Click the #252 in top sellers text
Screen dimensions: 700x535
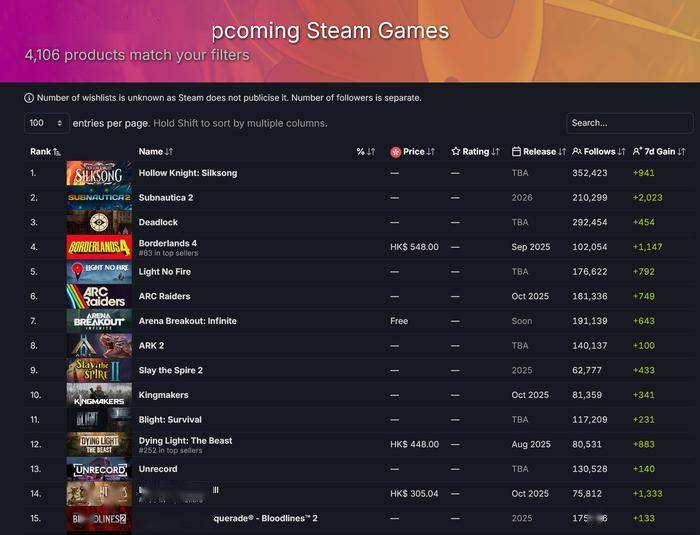[170, 451]
